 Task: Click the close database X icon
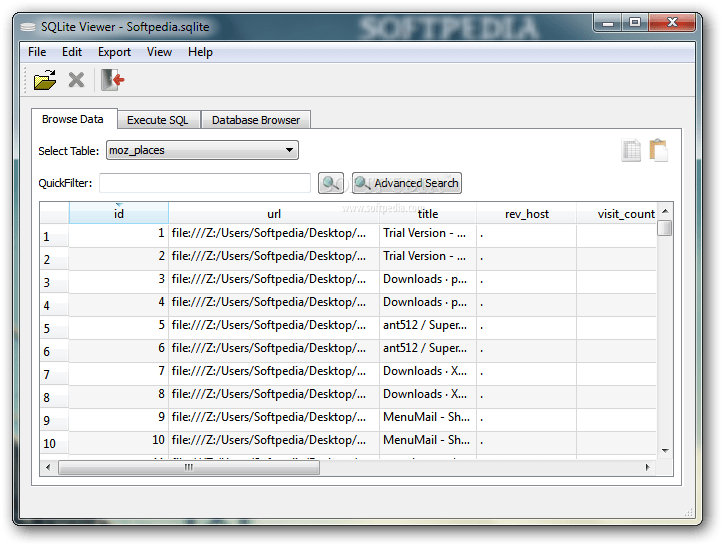point(76,80)
